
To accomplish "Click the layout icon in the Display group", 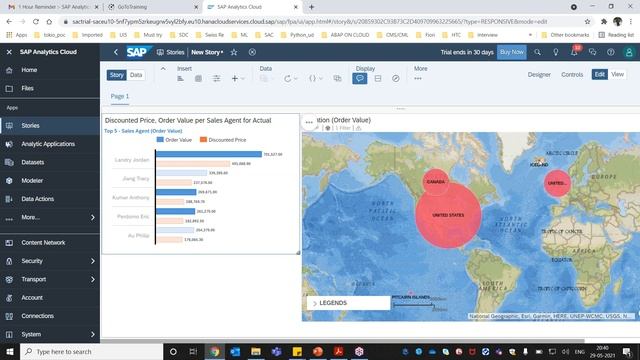I will [x=378, y=78].
